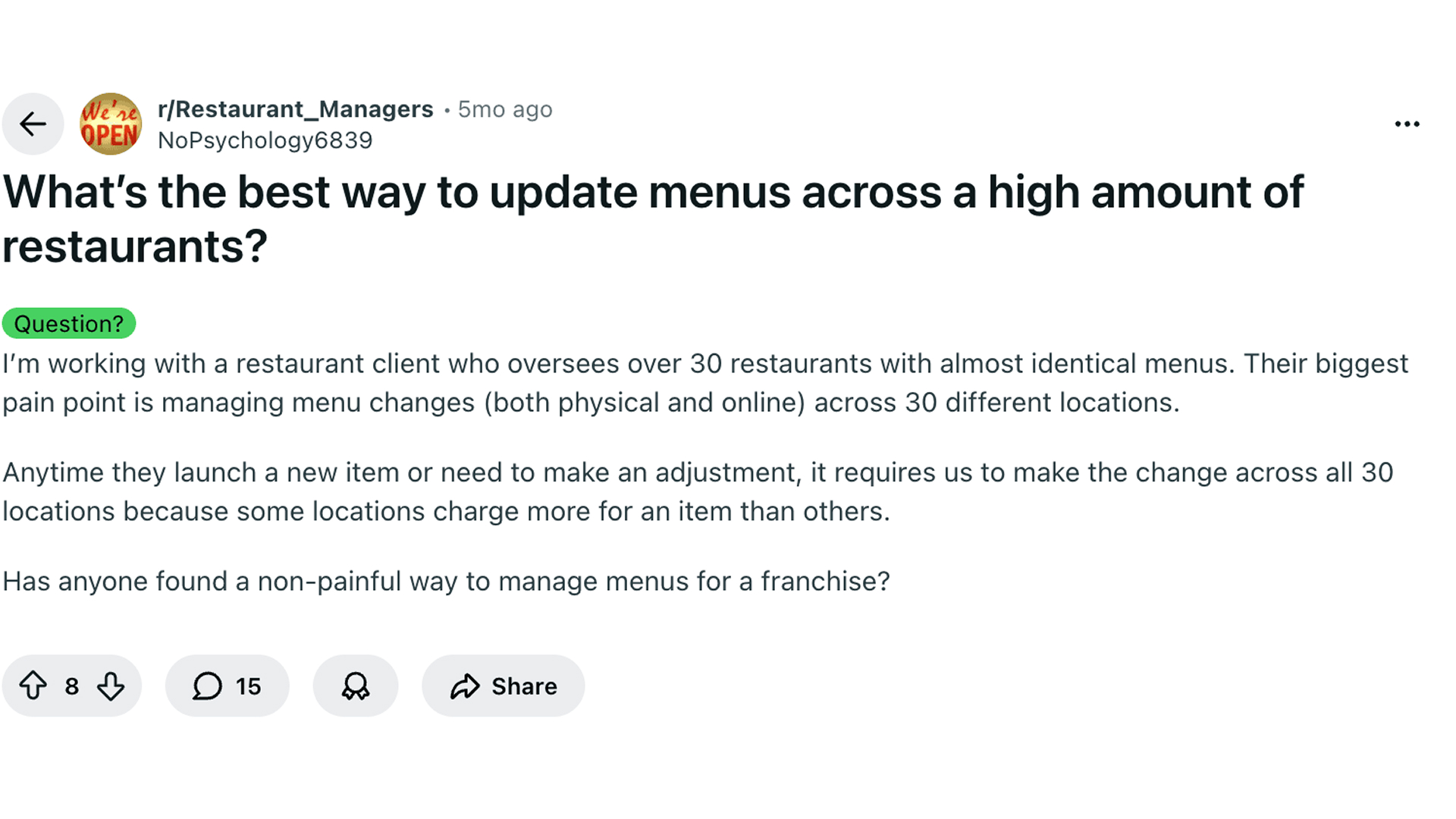This screenshot has height=819, width=1456.
Task: Click the word "restaurants?" ending the title
Action: click(x=135, y=247)
